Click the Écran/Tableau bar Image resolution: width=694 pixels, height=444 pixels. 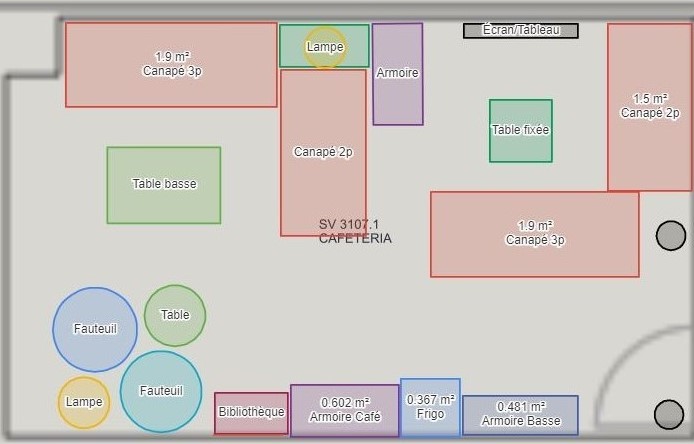[520, 31]
